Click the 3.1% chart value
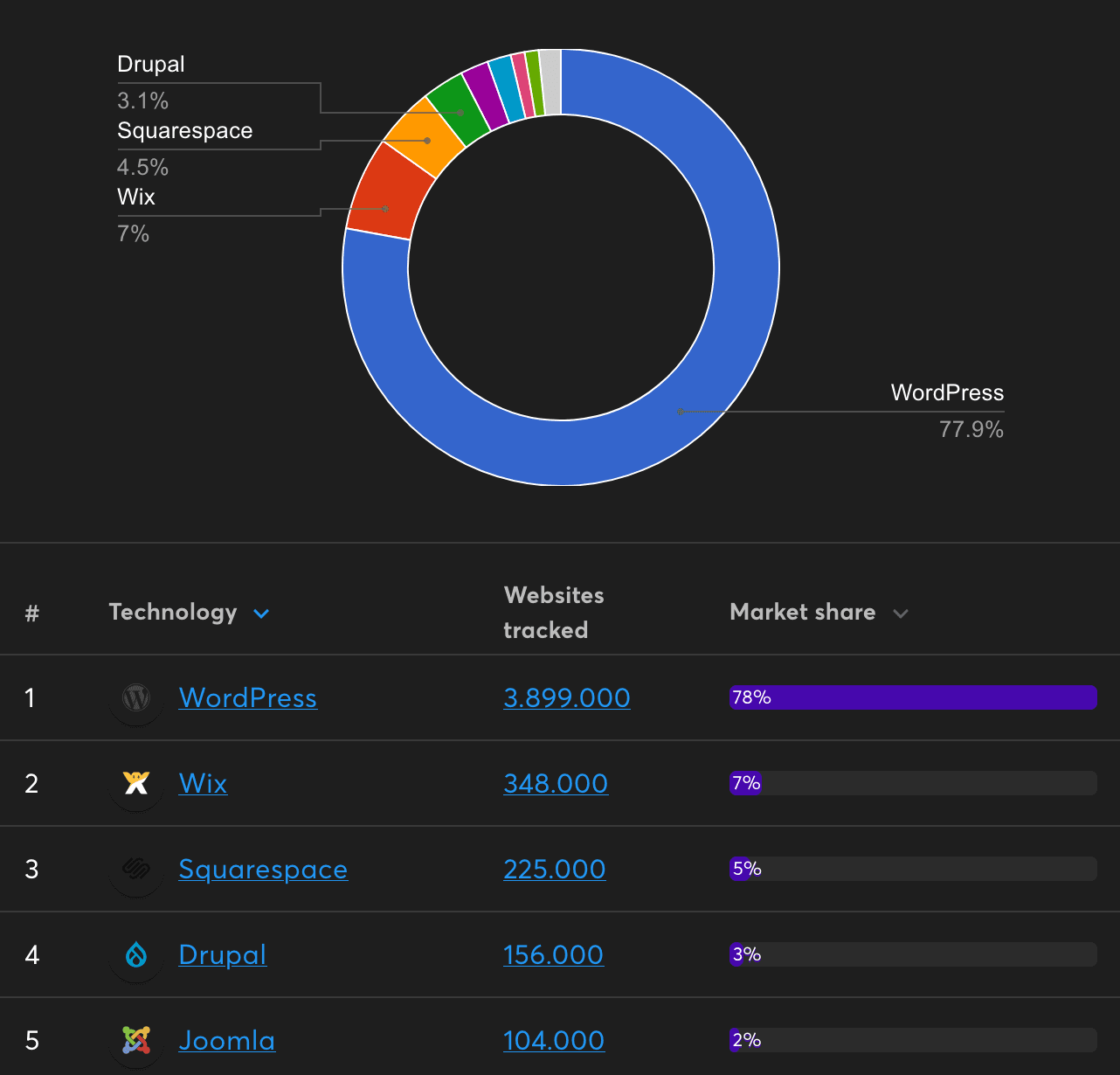The image size is (1120, 1075). coord(142,101)
